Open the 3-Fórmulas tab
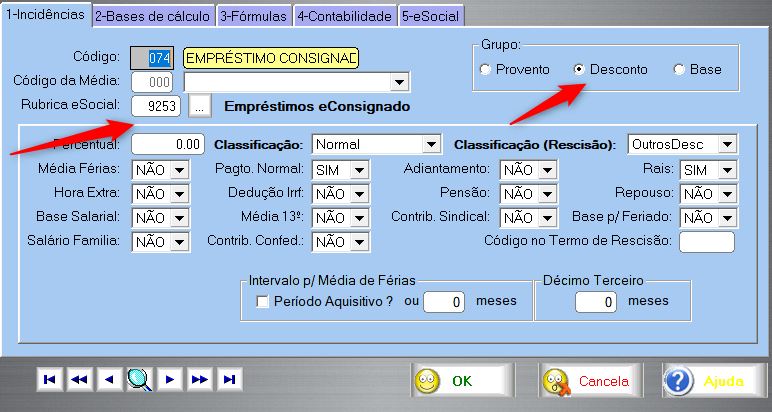Viewport: 772px width, 412px height. (253, 16)
